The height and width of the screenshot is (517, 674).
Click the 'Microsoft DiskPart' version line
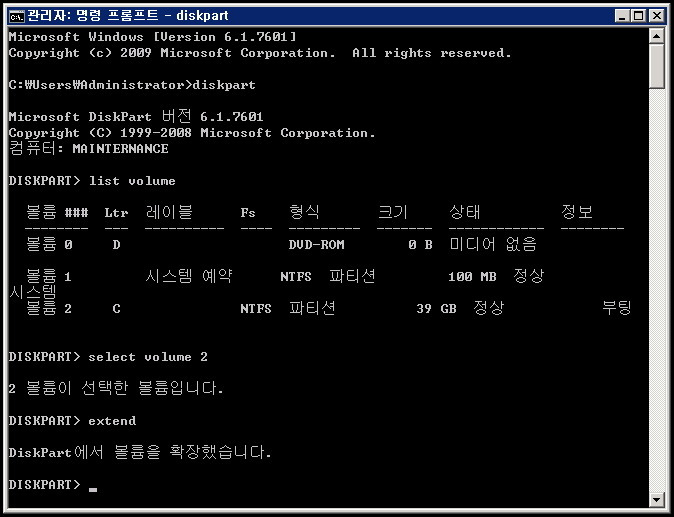point(136,116)
